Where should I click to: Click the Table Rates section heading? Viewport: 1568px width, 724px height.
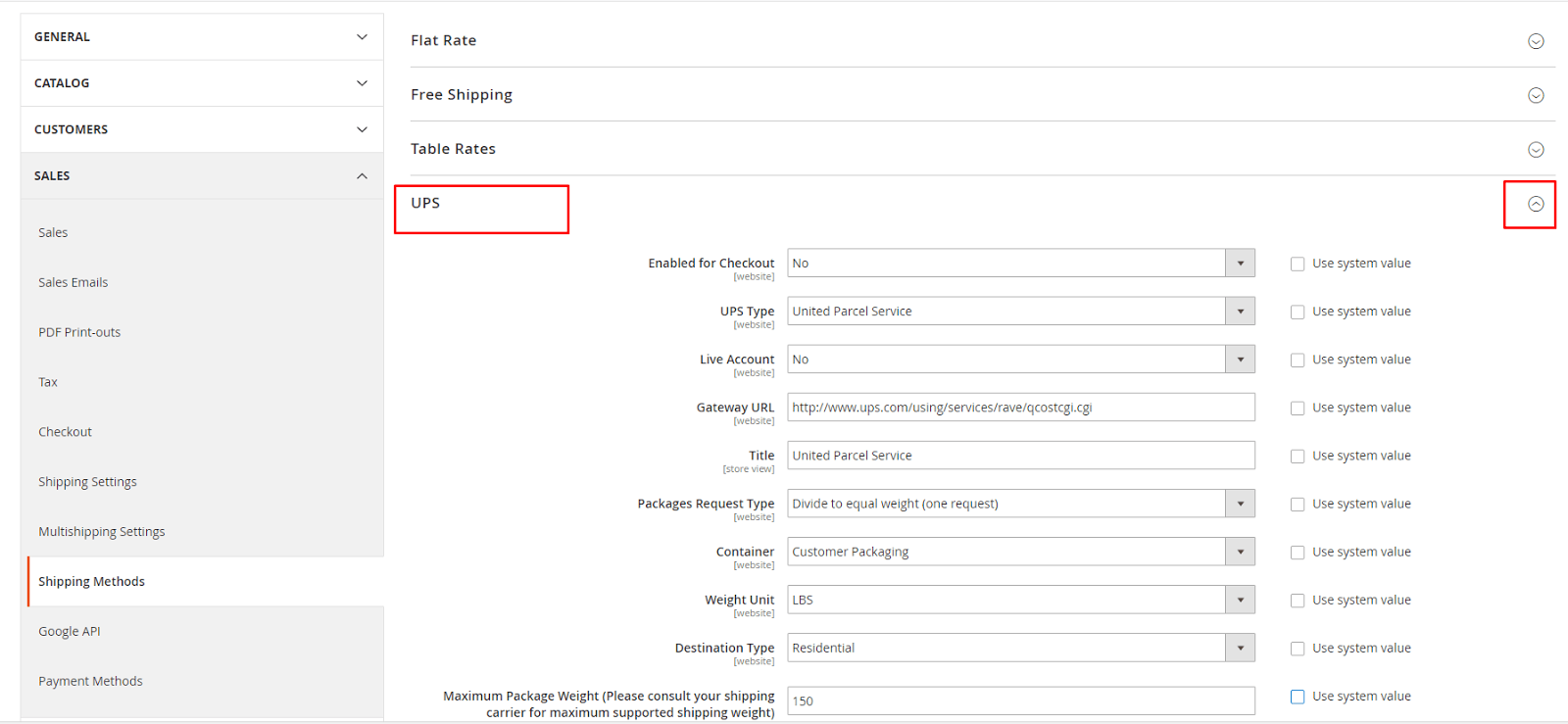453,149
